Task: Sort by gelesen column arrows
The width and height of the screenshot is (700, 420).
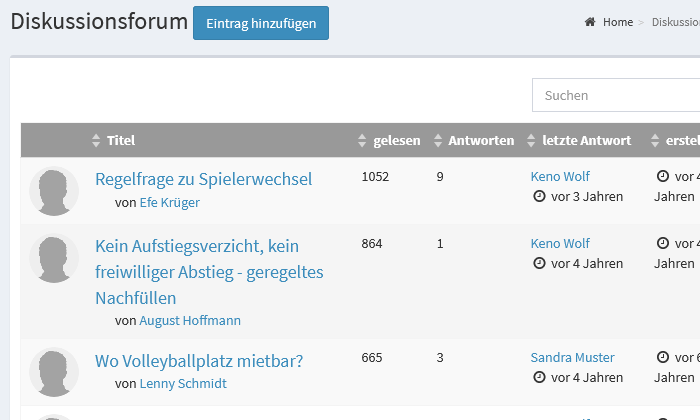Action: click(x=362, y=140)
